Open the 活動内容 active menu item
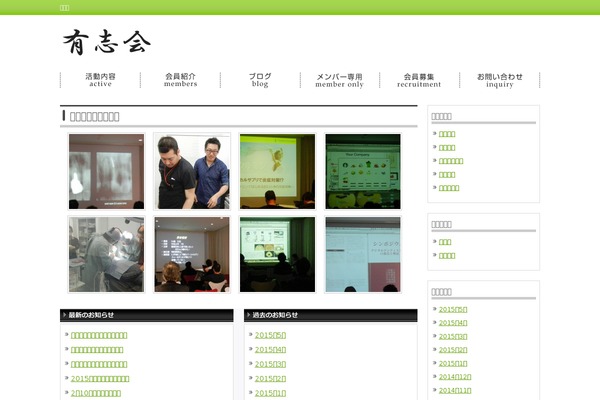 click(x=100, y=80)
